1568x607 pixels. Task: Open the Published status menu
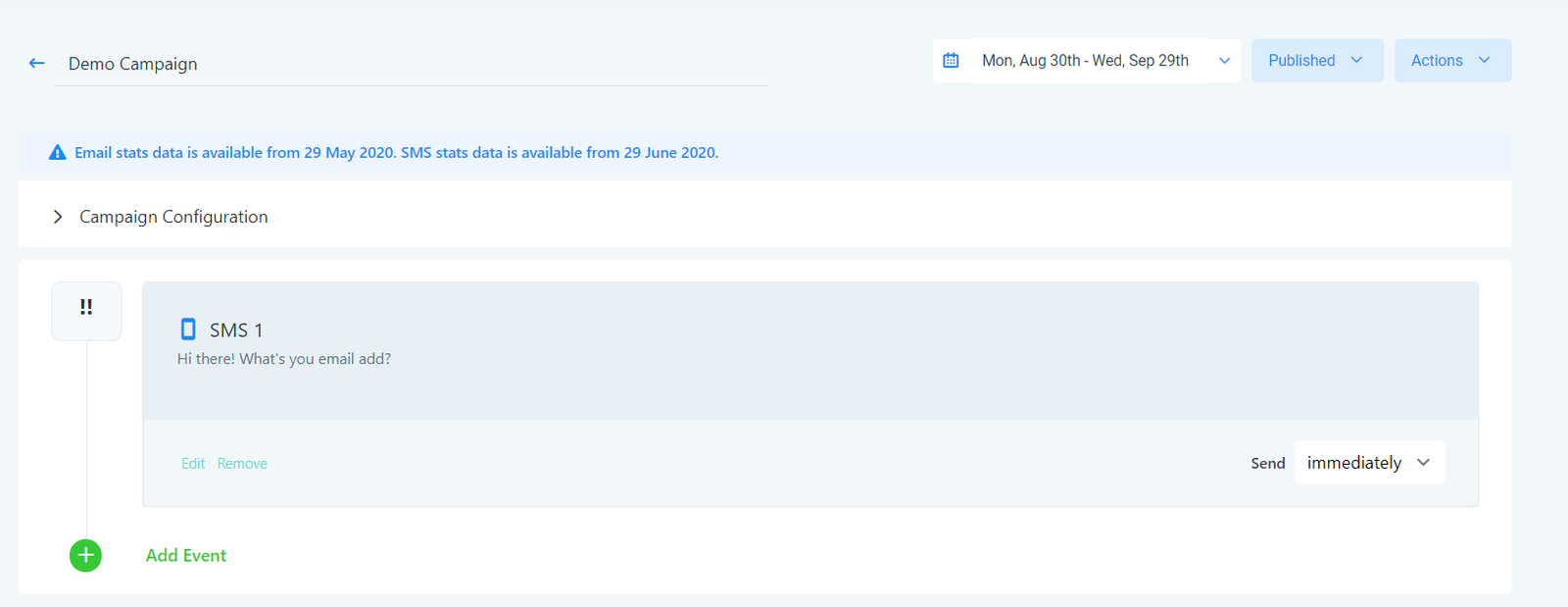point(1301,61)
